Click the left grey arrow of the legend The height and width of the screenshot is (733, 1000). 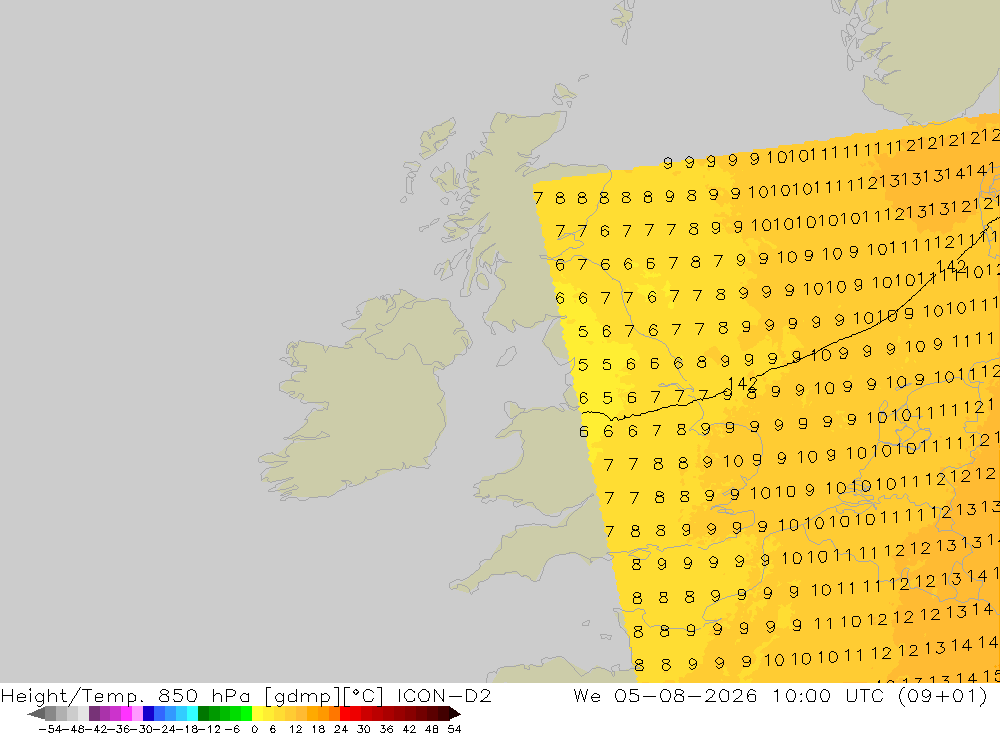coord(36,714)
